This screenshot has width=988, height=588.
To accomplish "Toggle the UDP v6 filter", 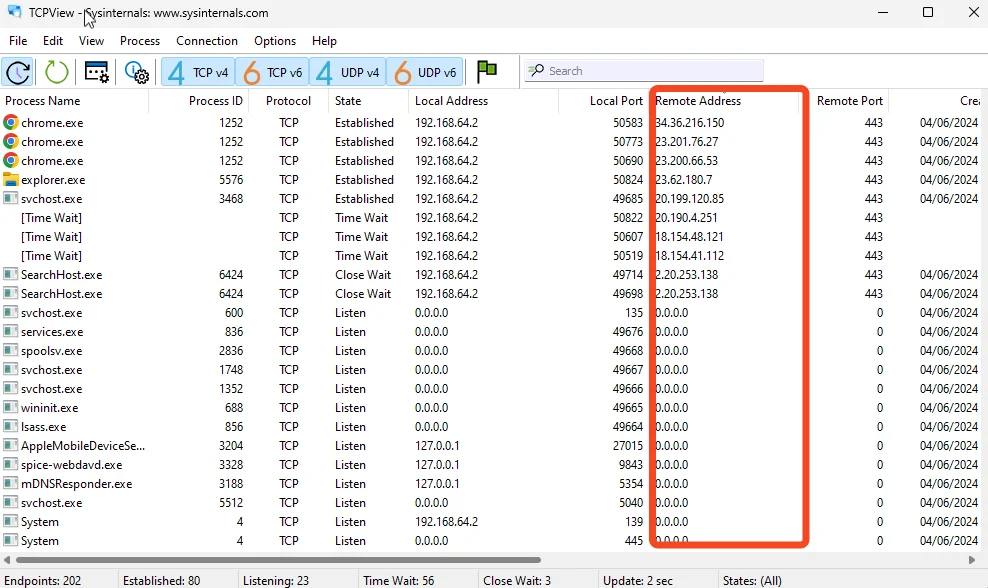I will coord(424,72).
